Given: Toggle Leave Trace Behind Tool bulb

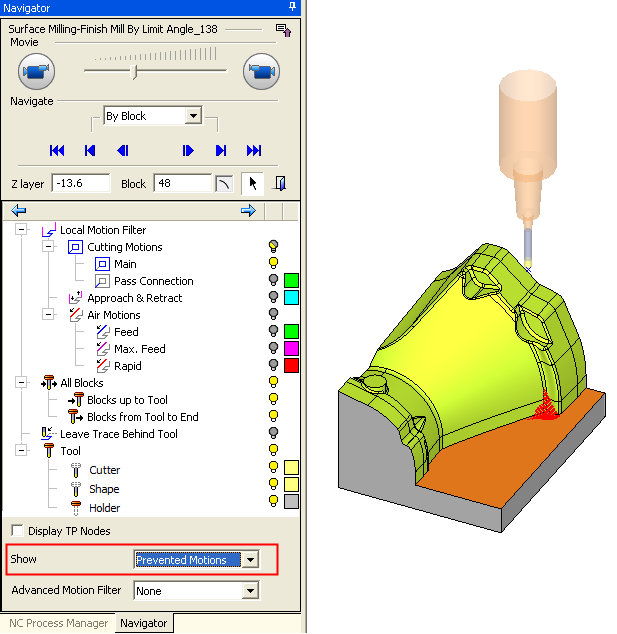Looking at the screenshot, I should pyautogui.click(x=273, y=433).
